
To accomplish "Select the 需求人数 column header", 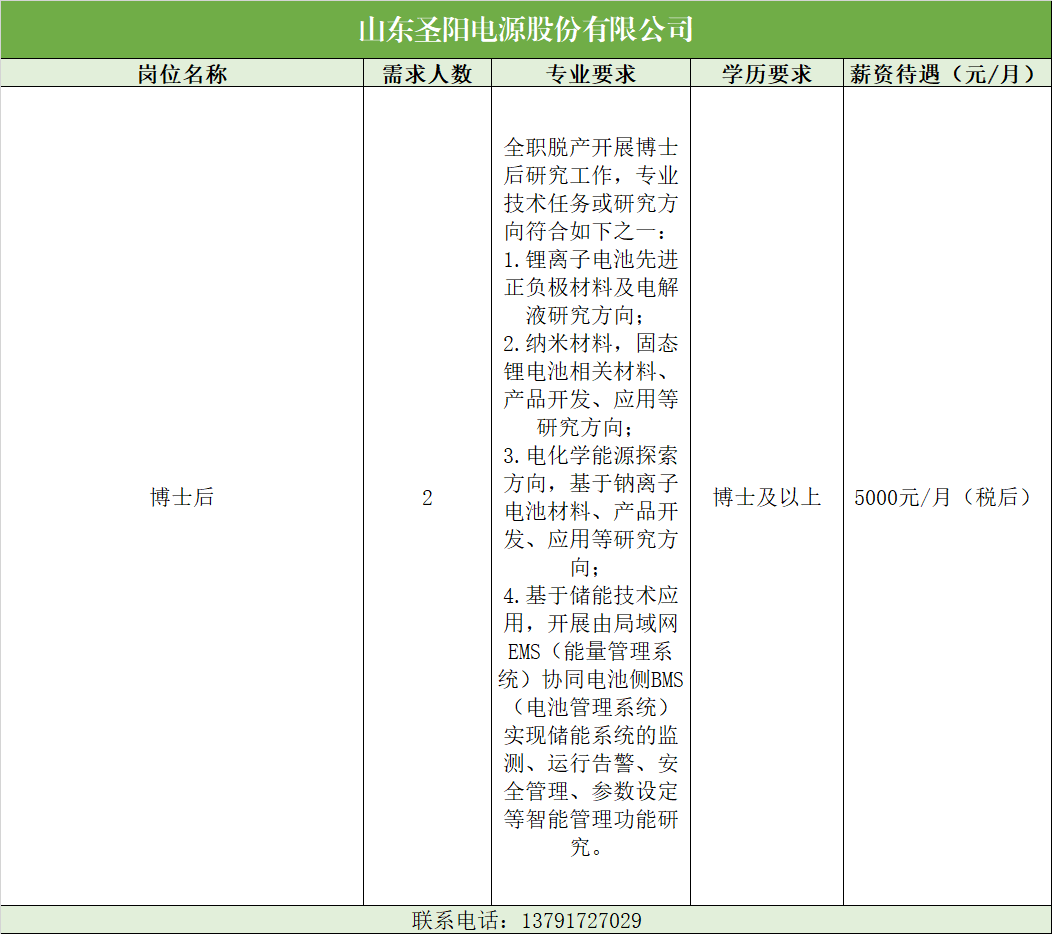I will [427, 74].
